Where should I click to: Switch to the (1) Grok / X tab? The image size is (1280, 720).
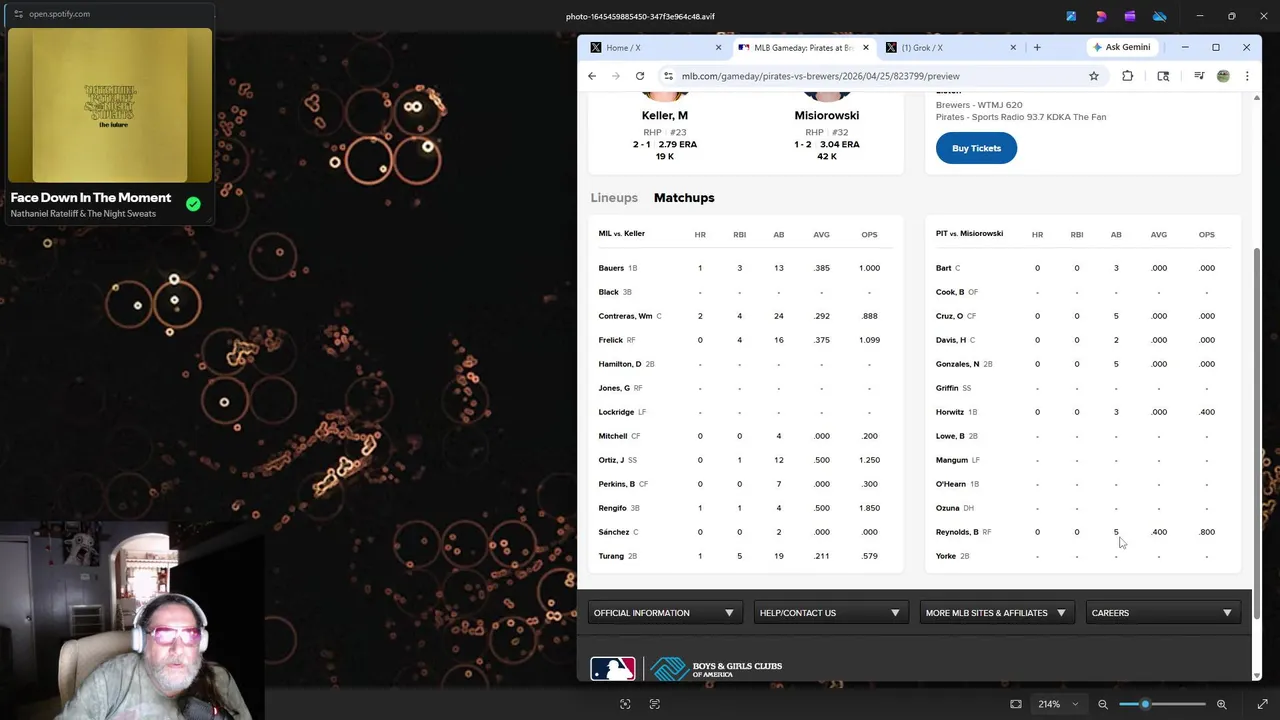pos(950,47)
